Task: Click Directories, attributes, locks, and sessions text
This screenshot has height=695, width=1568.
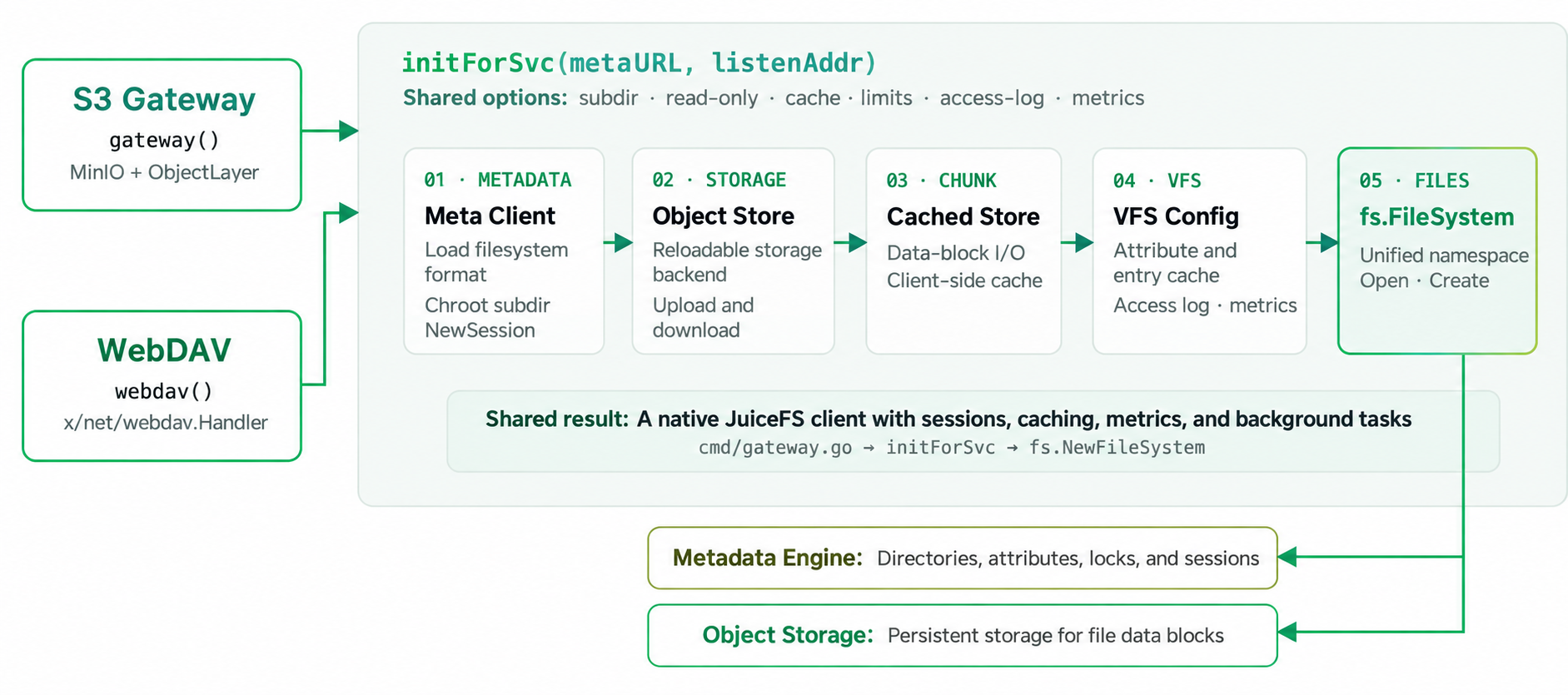Action: tap(1068, 558)
